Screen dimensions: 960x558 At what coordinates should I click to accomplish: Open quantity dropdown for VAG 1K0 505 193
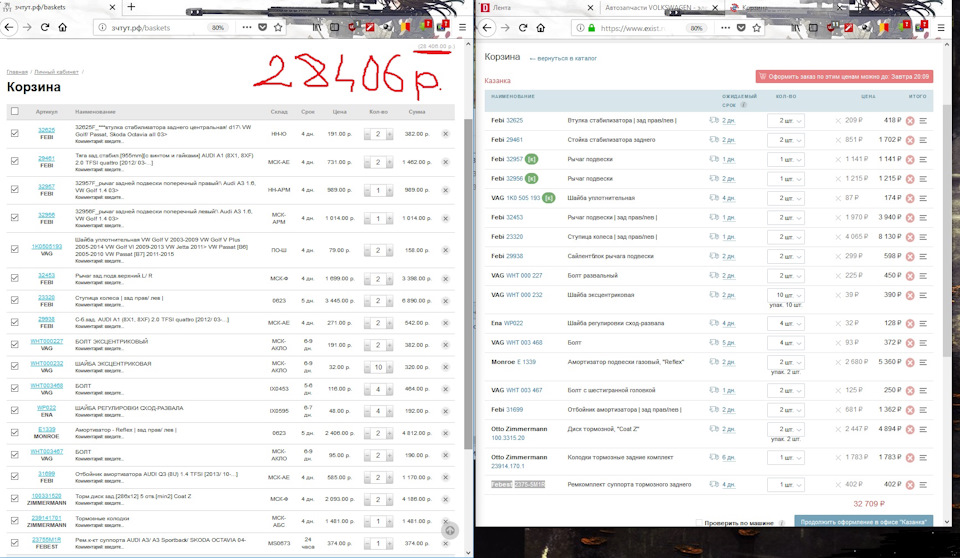(x=786, y=198)
